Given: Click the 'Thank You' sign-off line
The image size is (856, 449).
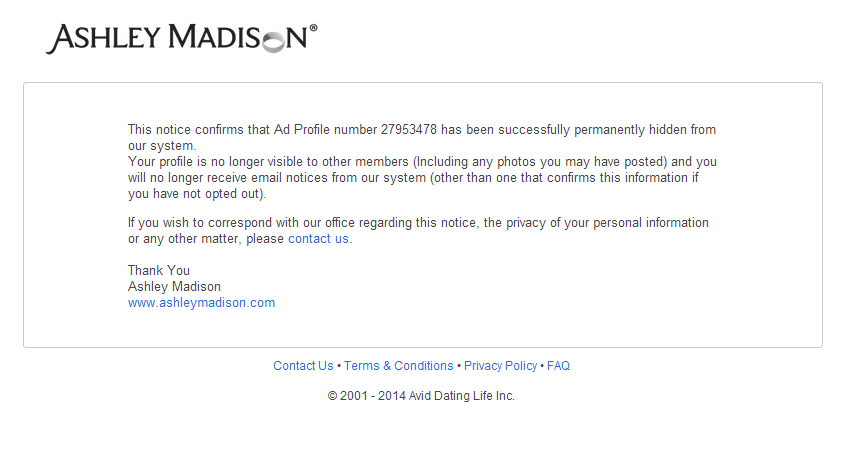Looking at the screenshot, I should click(159, 270).
